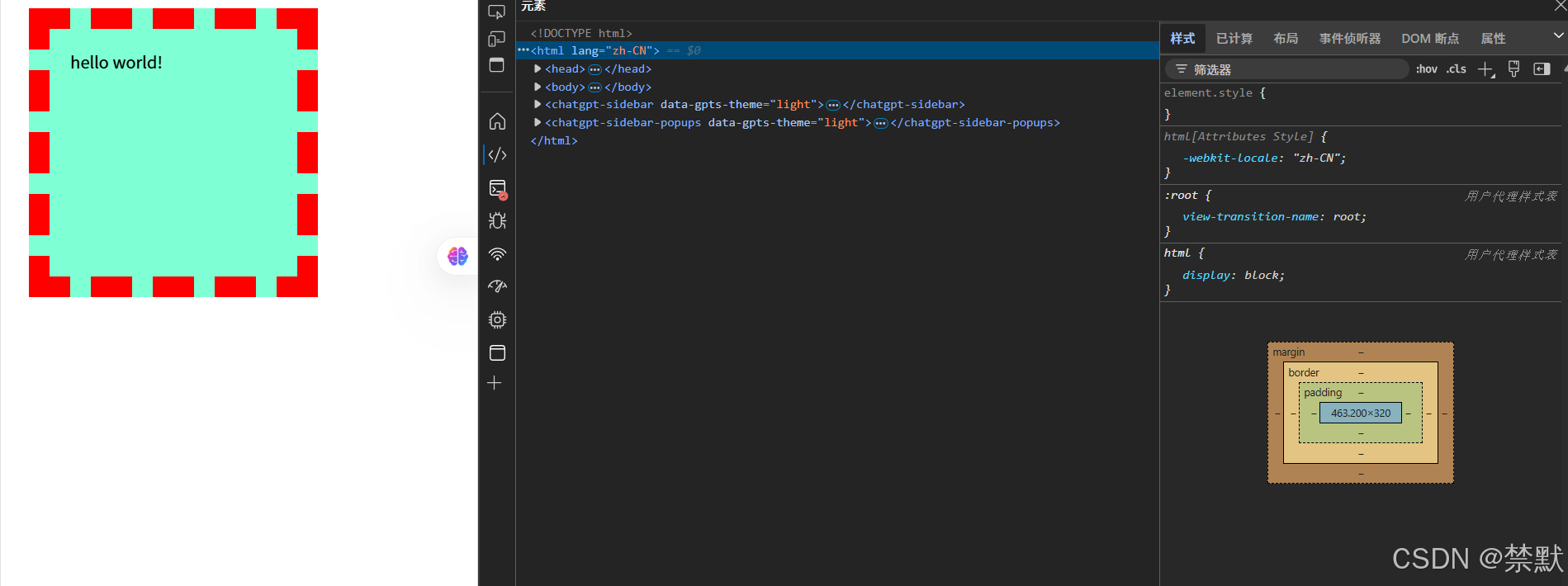Expand collapsed head content ellipsis badge

(595, 69)
